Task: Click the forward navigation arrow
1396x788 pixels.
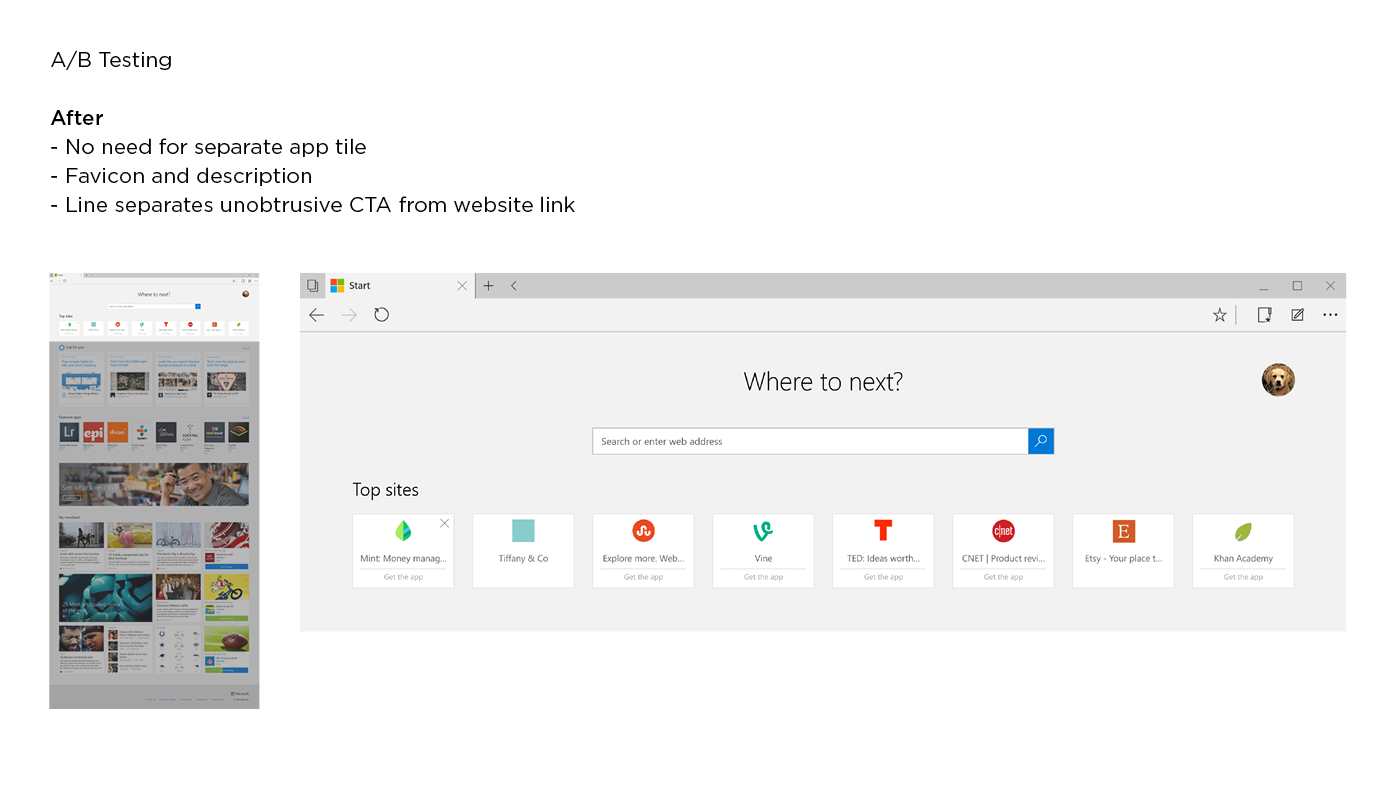Action: tap(349, 315)
